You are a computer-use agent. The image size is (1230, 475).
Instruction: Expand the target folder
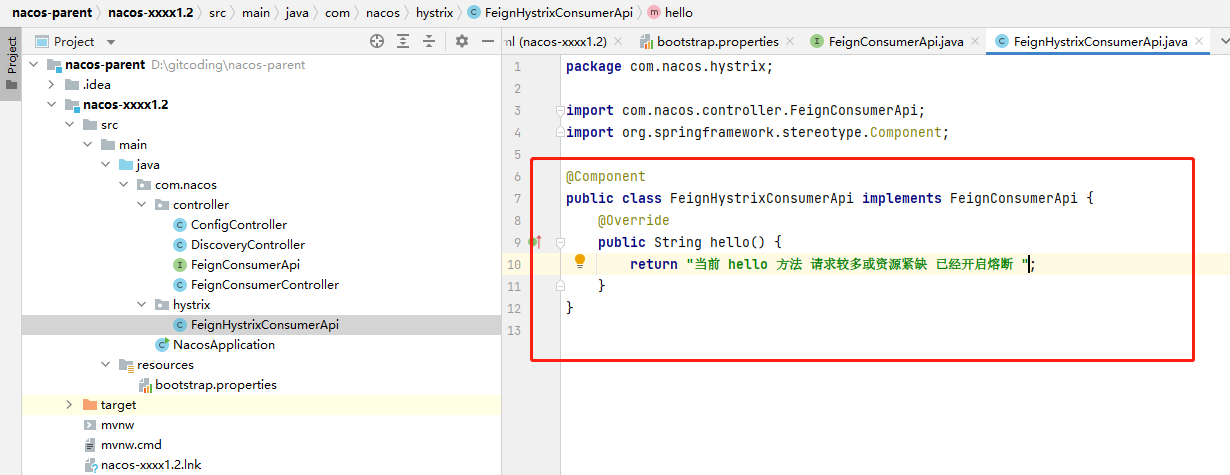point(69,405)
